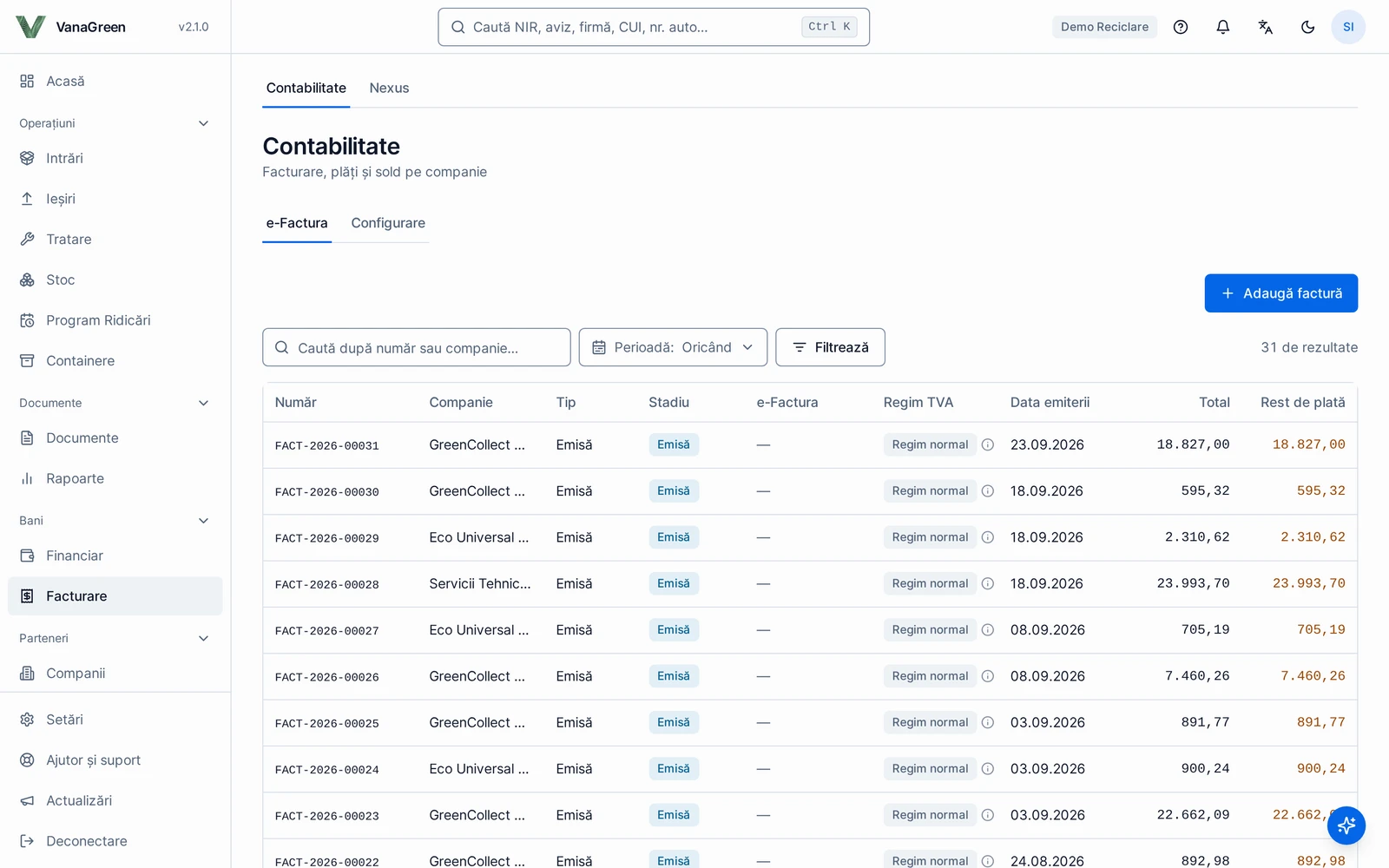Screen dimensions: 1389x868
Task: Open Ajutor și suport link
Action: [115, 760]
